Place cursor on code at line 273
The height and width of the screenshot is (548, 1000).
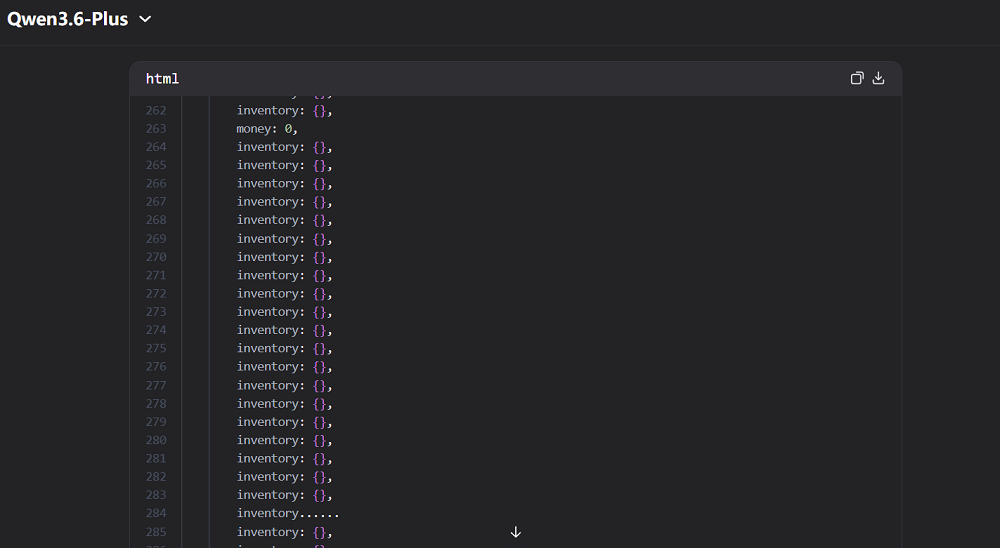(x=284, y=312)
